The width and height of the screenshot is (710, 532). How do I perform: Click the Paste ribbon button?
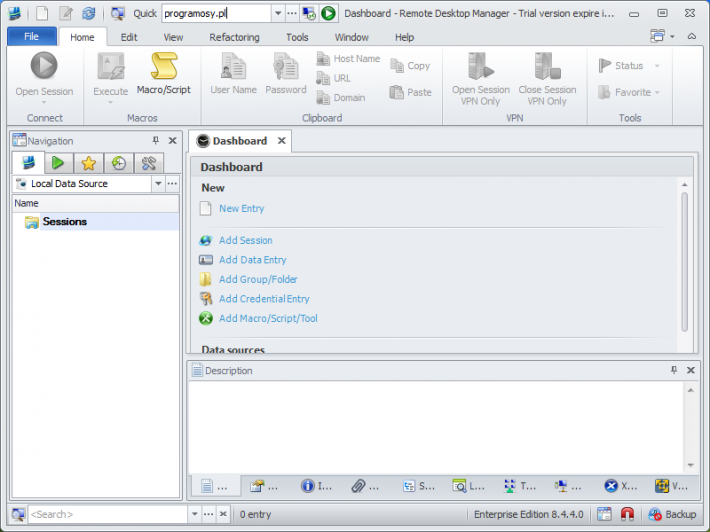(411, 92)
